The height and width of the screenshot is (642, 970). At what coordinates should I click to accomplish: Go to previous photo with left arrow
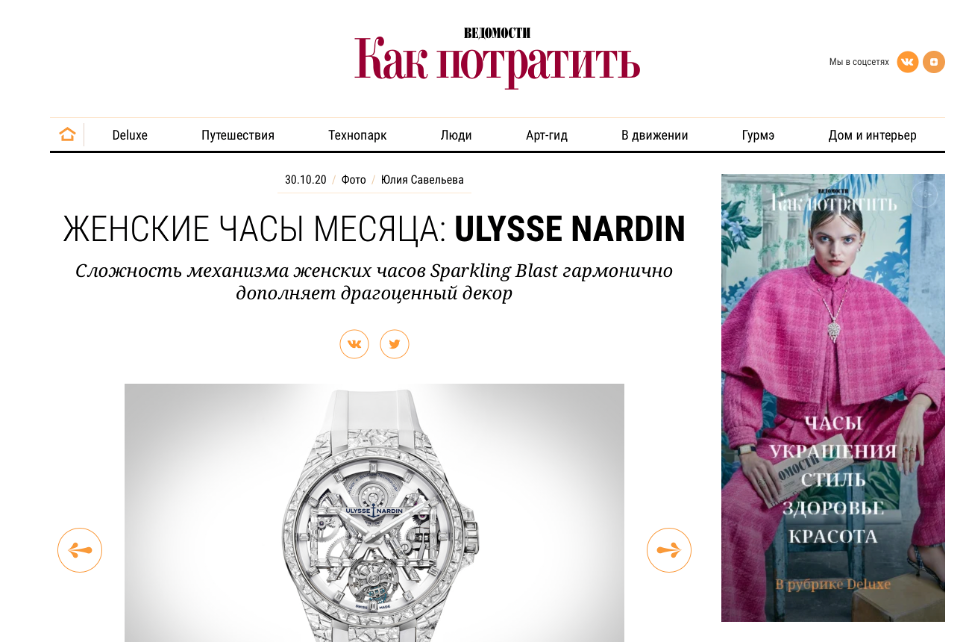click(x=80, y=550)
